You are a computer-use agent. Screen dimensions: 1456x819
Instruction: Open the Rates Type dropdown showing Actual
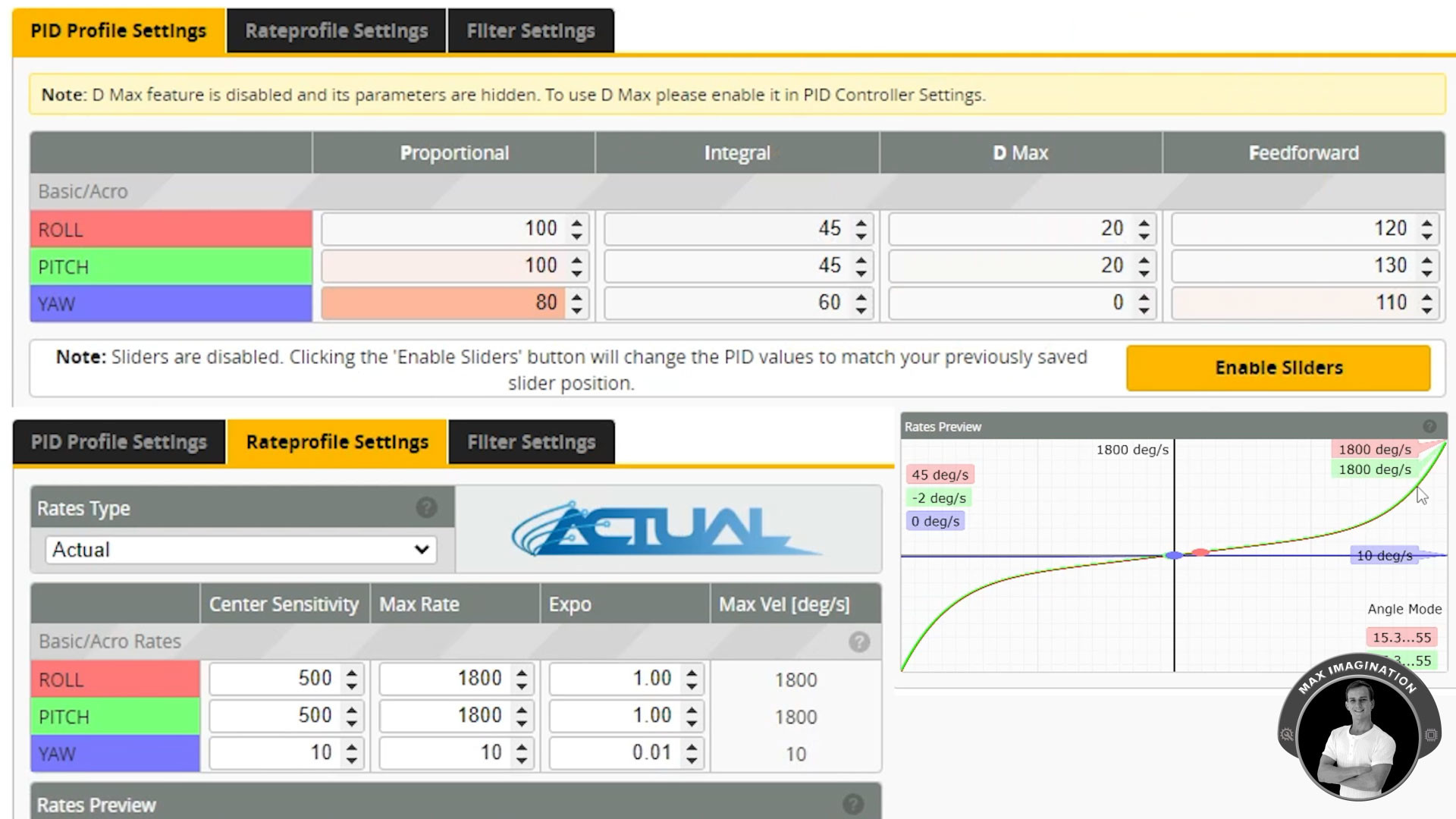241,550
